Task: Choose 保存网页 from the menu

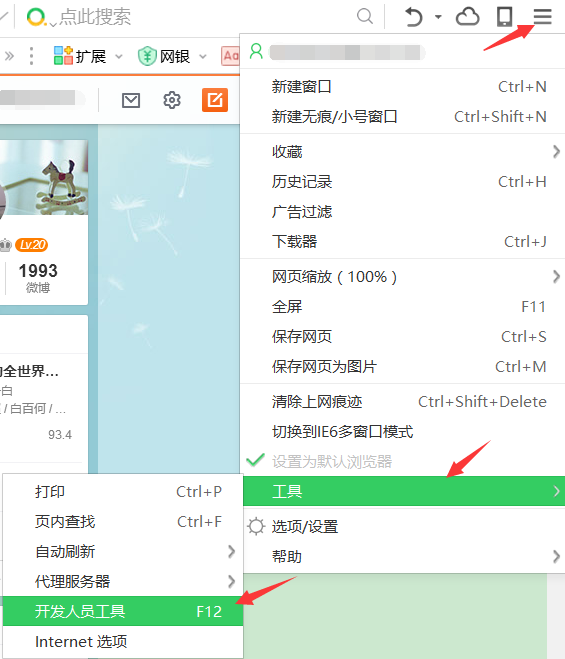Action: (404, 337)
